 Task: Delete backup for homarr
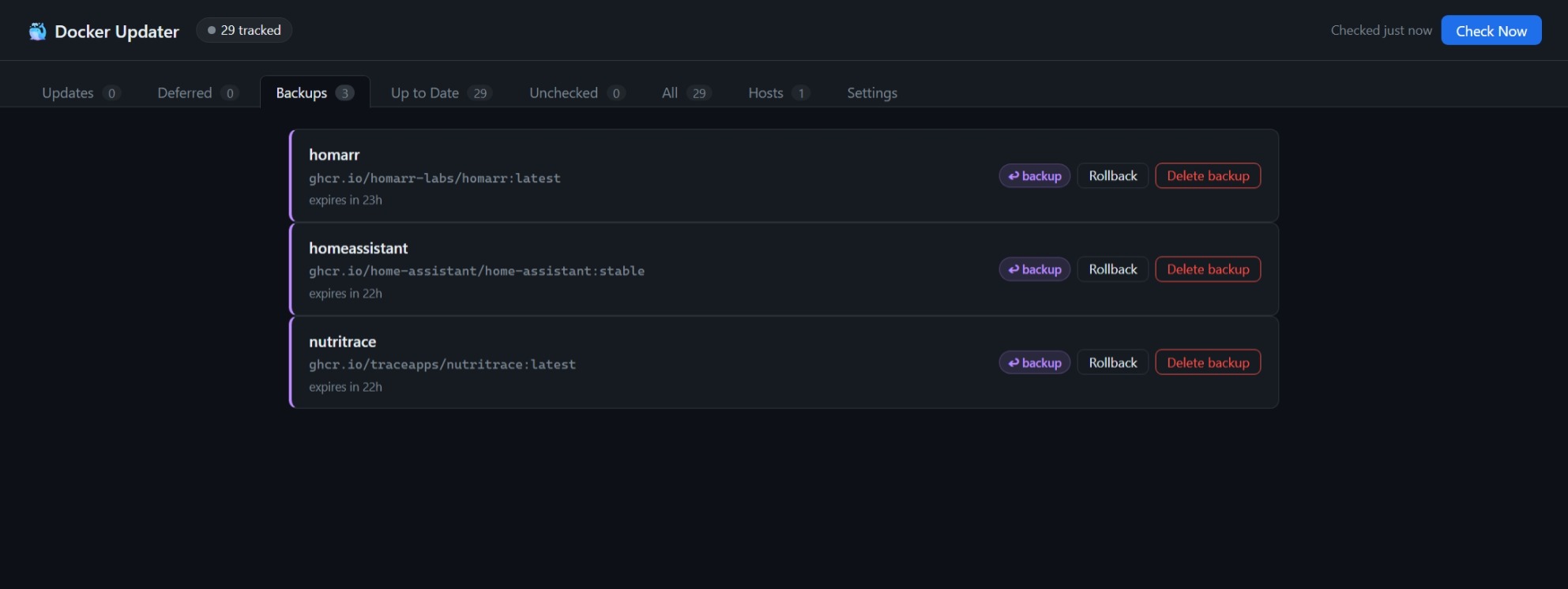(x=1208, y=176)
